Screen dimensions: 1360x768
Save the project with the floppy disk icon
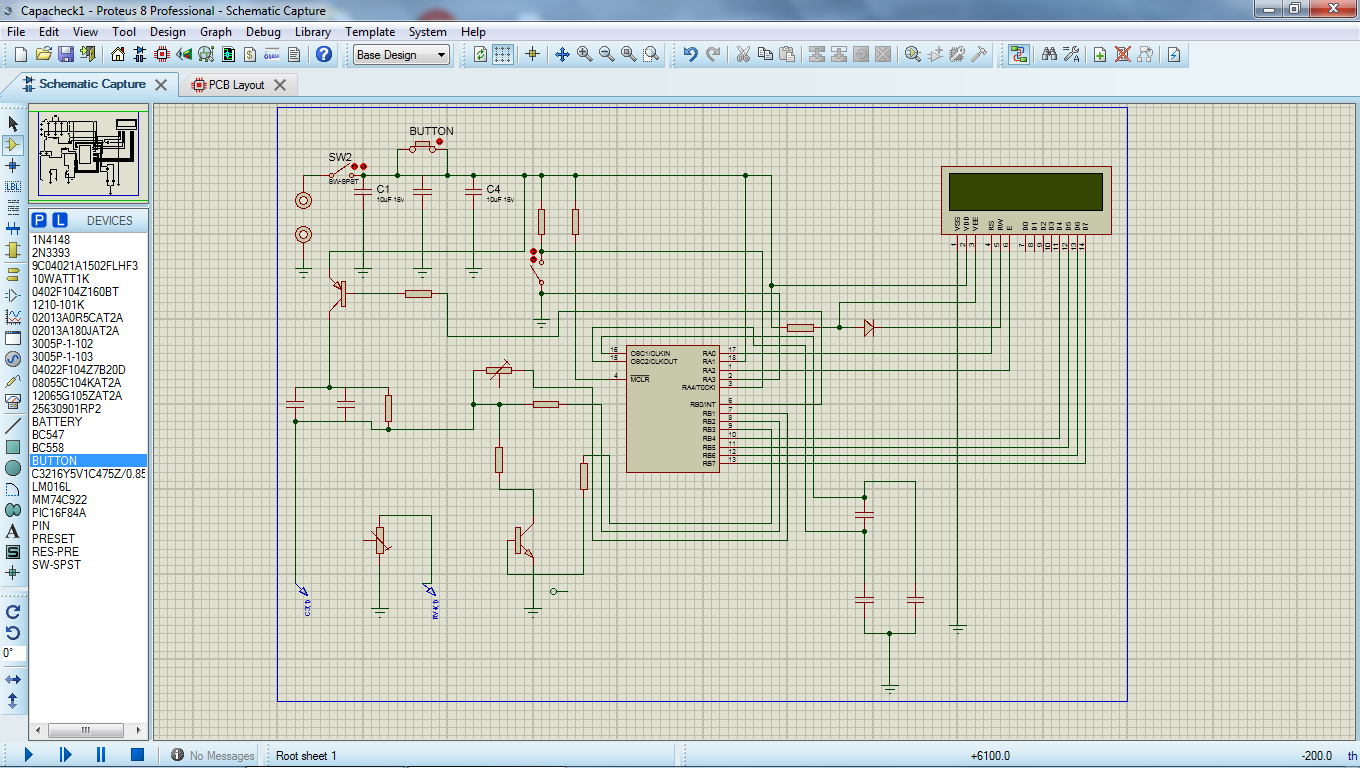pyautogui.click(x=66, y=54)
